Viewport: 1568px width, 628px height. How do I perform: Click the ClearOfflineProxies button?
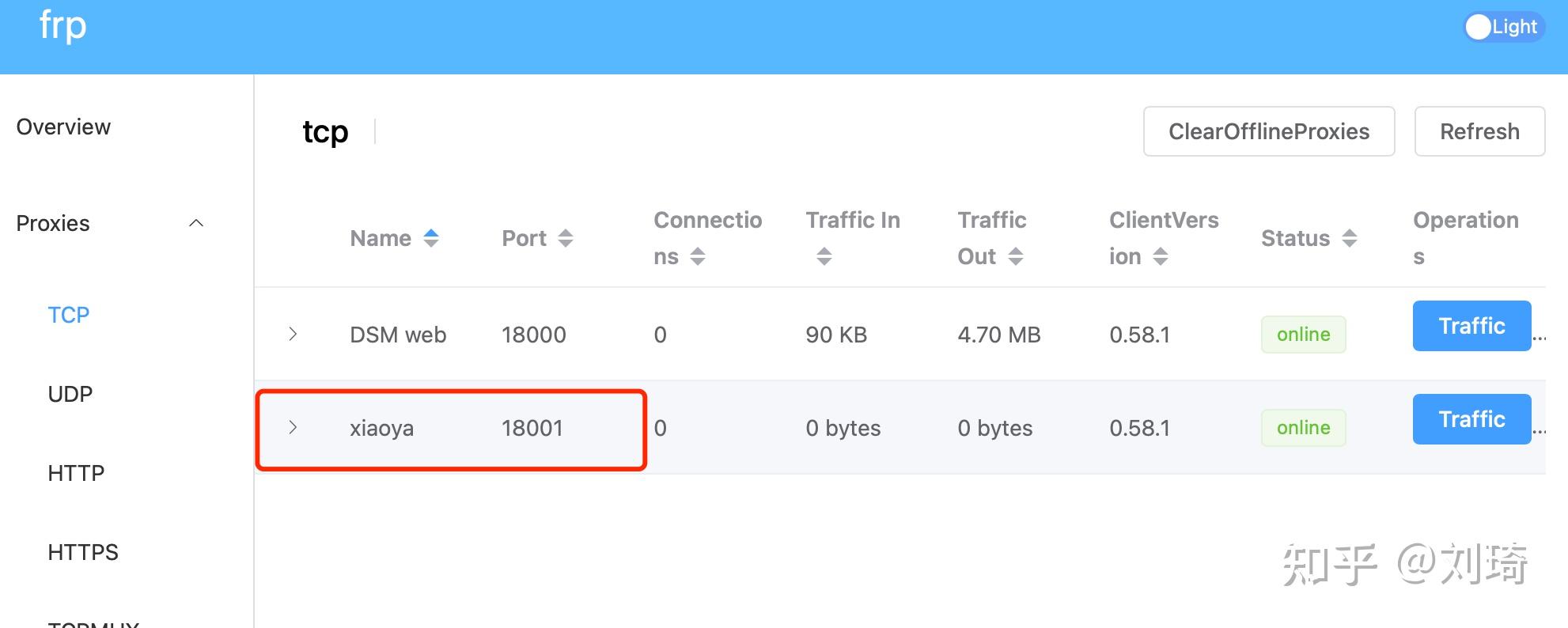point(1268,131)
